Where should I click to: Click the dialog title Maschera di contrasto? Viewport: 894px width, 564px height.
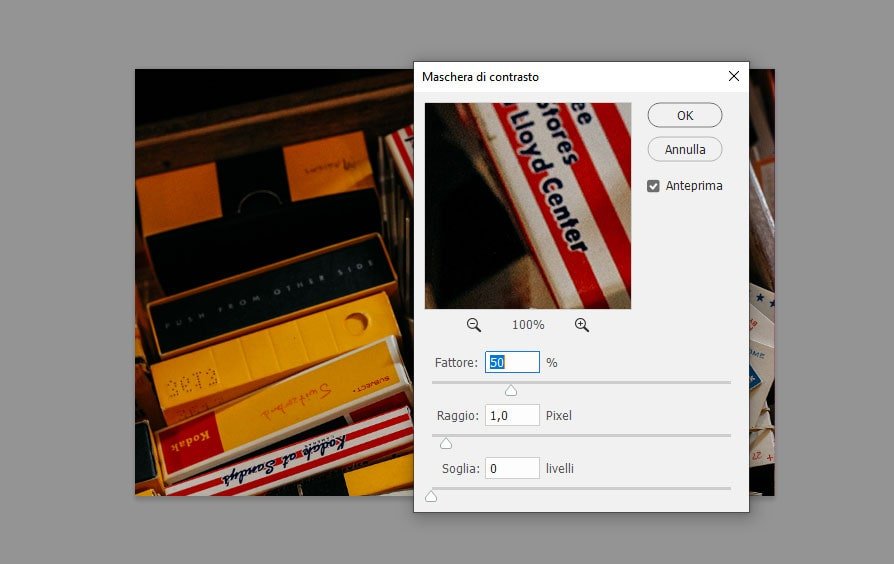pyautogui.click(x=480, y=77)
